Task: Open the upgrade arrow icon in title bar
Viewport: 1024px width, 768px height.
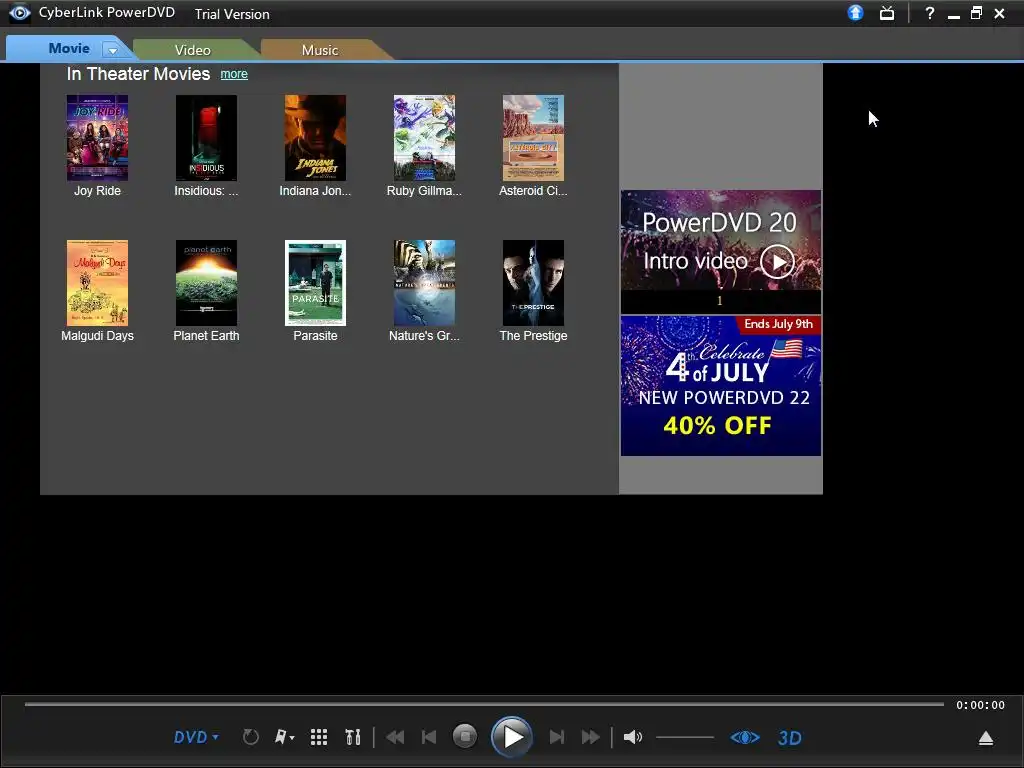Action: (855, 13)
